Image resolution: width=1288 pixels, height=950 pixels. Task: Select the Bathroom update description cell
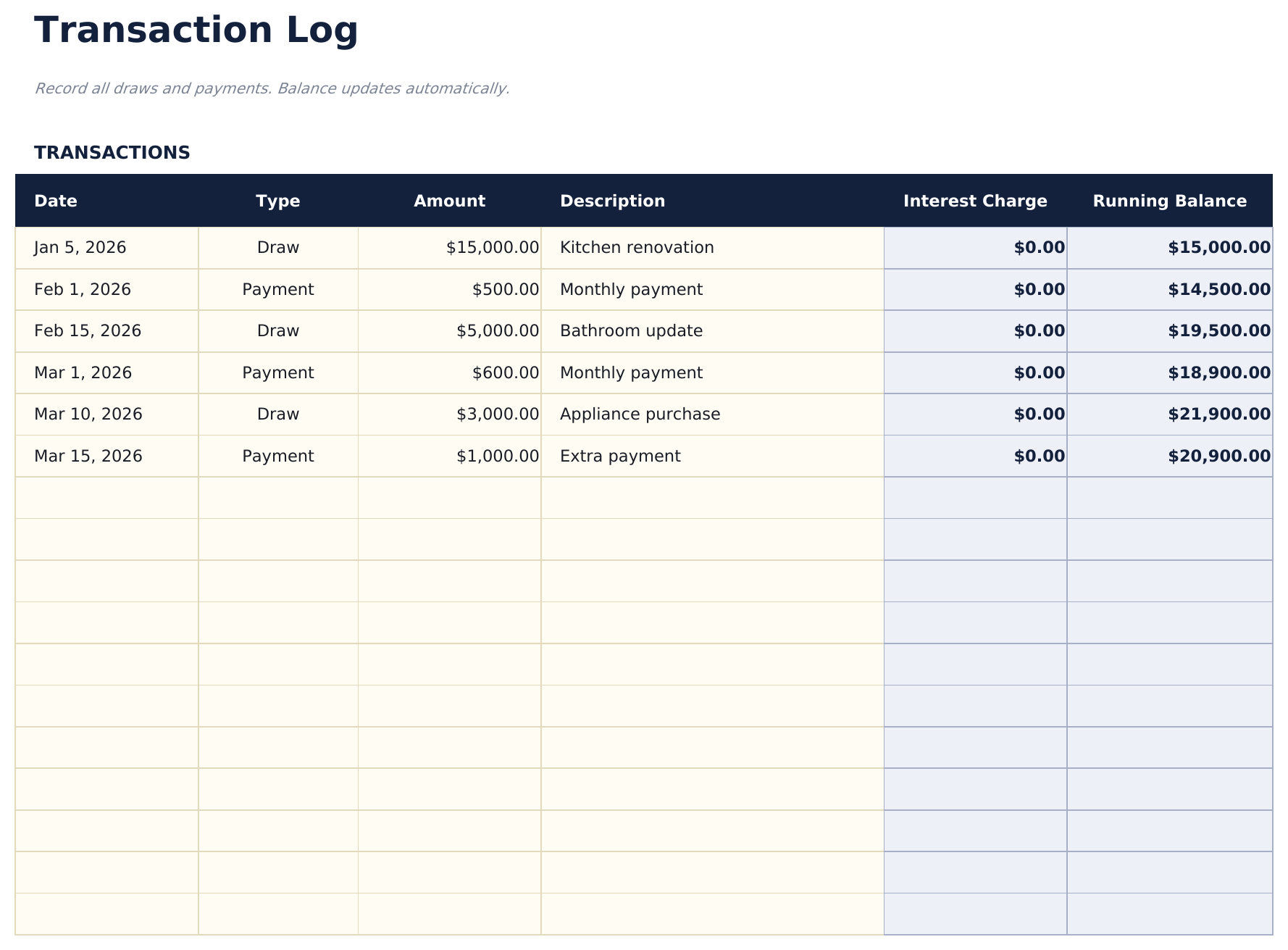tap(630, 330)
